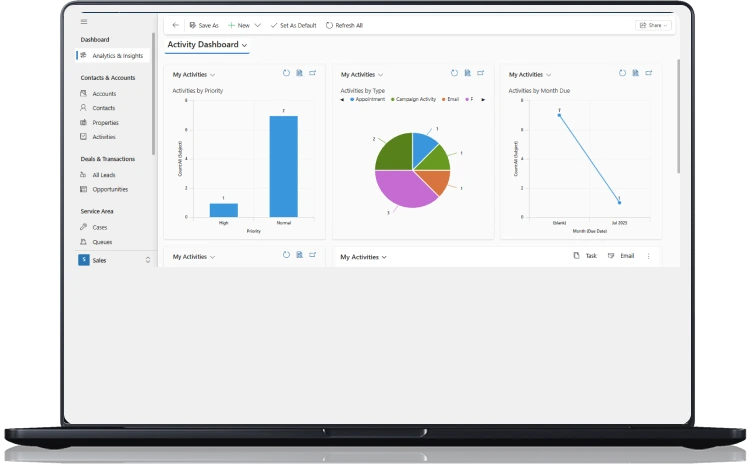Click the back arrow in the toolbar
The image size is (751, 464).
pyautogui.click(x=176, y=25)
